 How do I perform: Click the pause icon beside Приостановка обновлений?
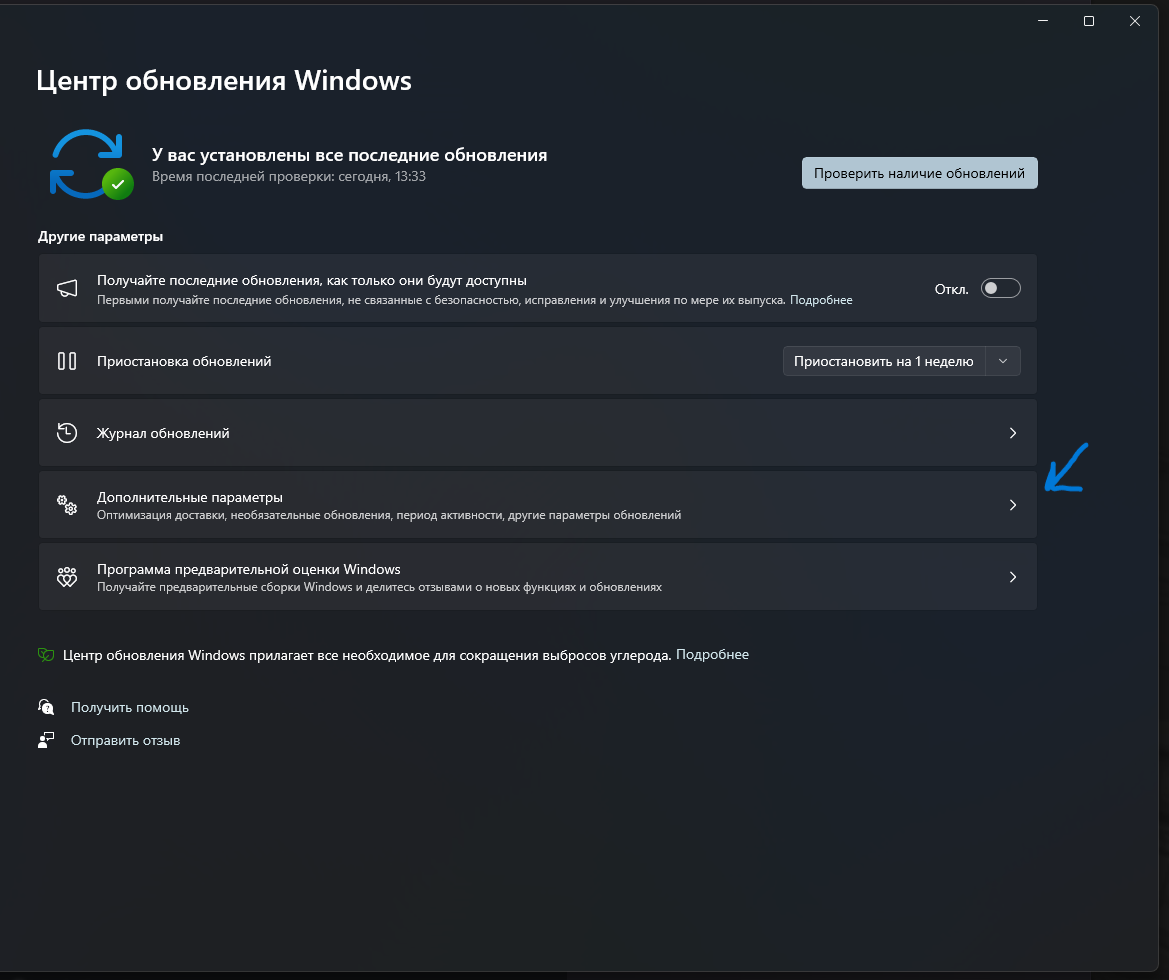(67, 361)
